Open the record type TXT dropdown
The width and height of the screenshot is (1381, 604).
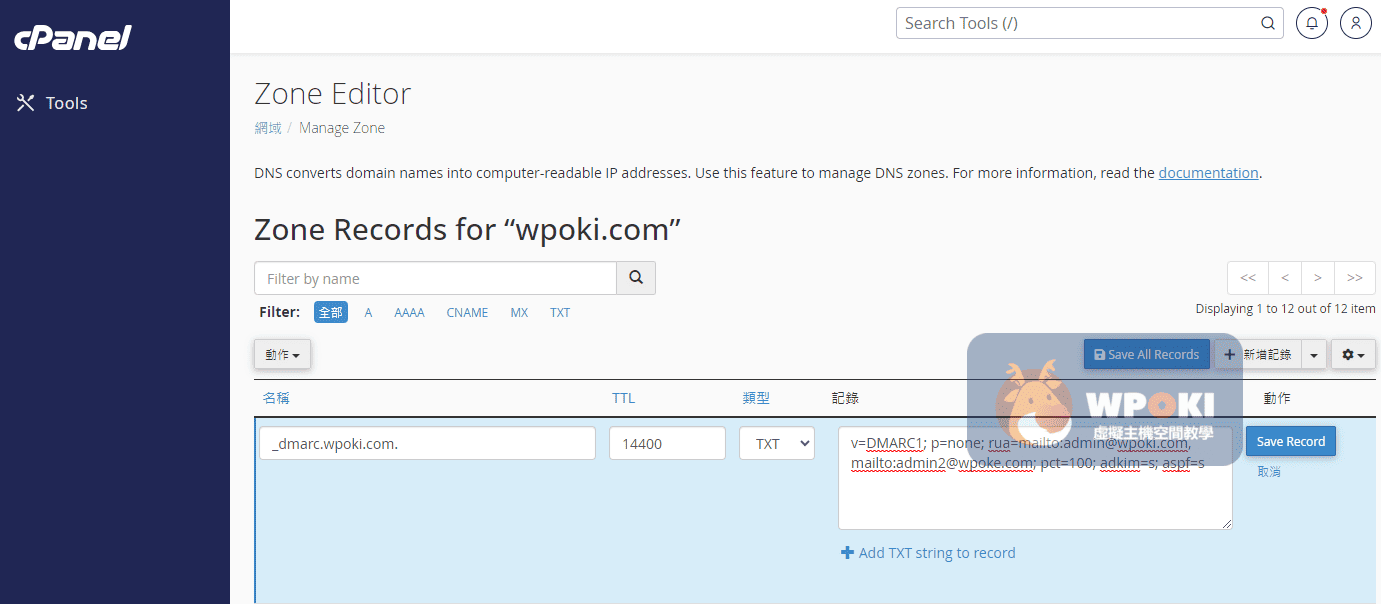777,443
